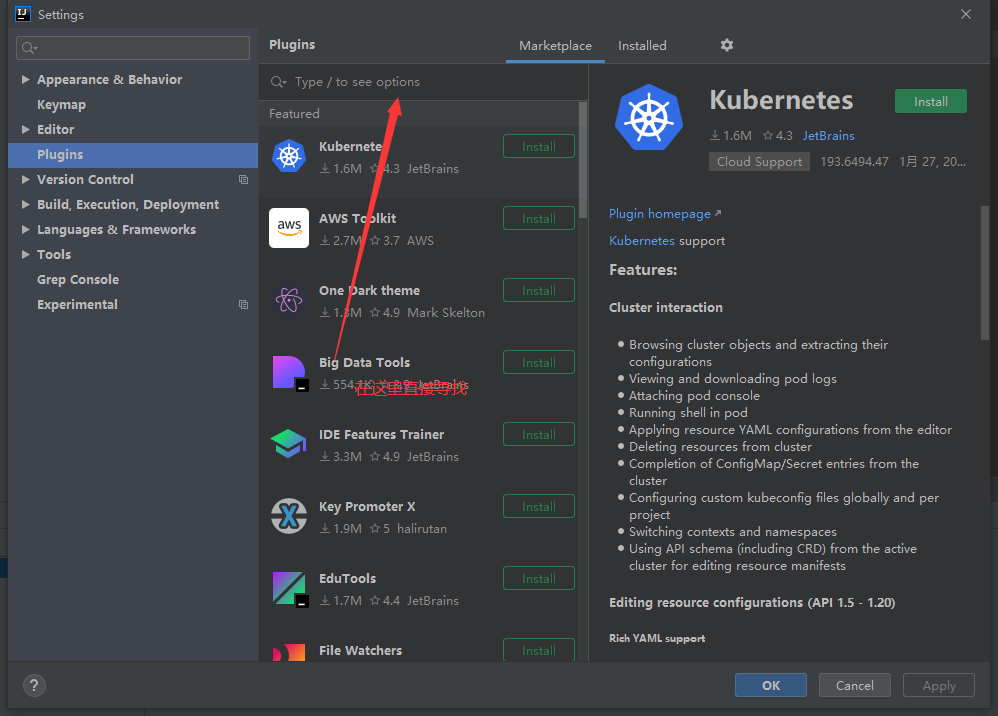Click the AWS Toolkit plugin icon

[x=289, y=228]
